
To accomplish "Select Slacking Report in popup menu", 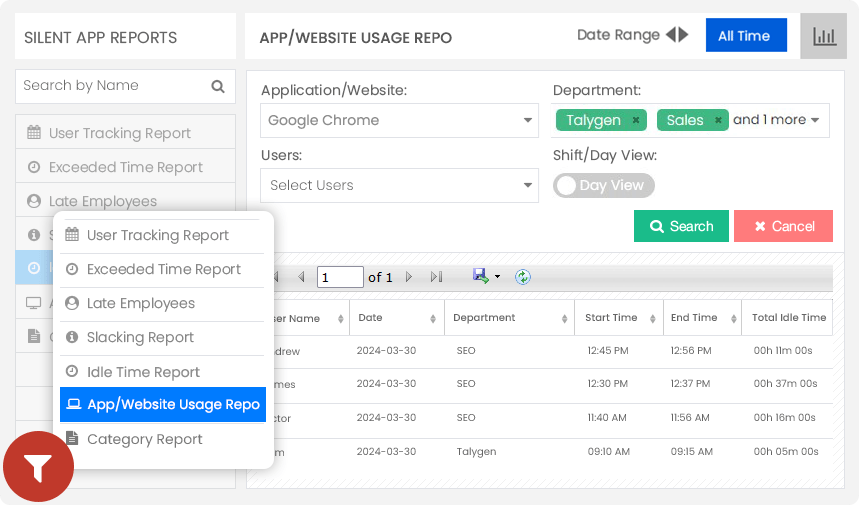I will pyautogui.click(x=162, y=337).
